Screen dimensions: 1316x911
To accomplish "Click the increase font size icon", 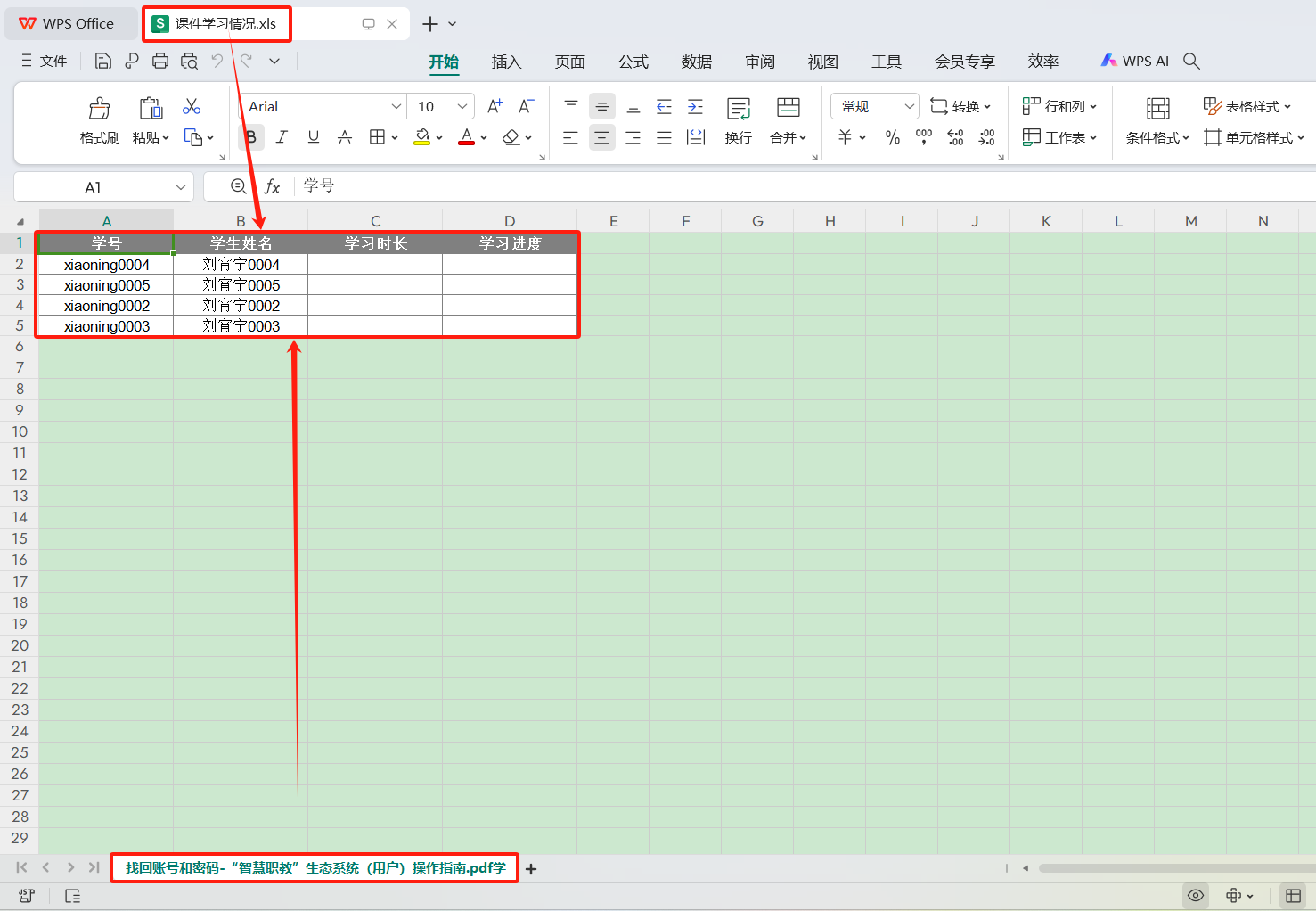I will pos(495,106).
